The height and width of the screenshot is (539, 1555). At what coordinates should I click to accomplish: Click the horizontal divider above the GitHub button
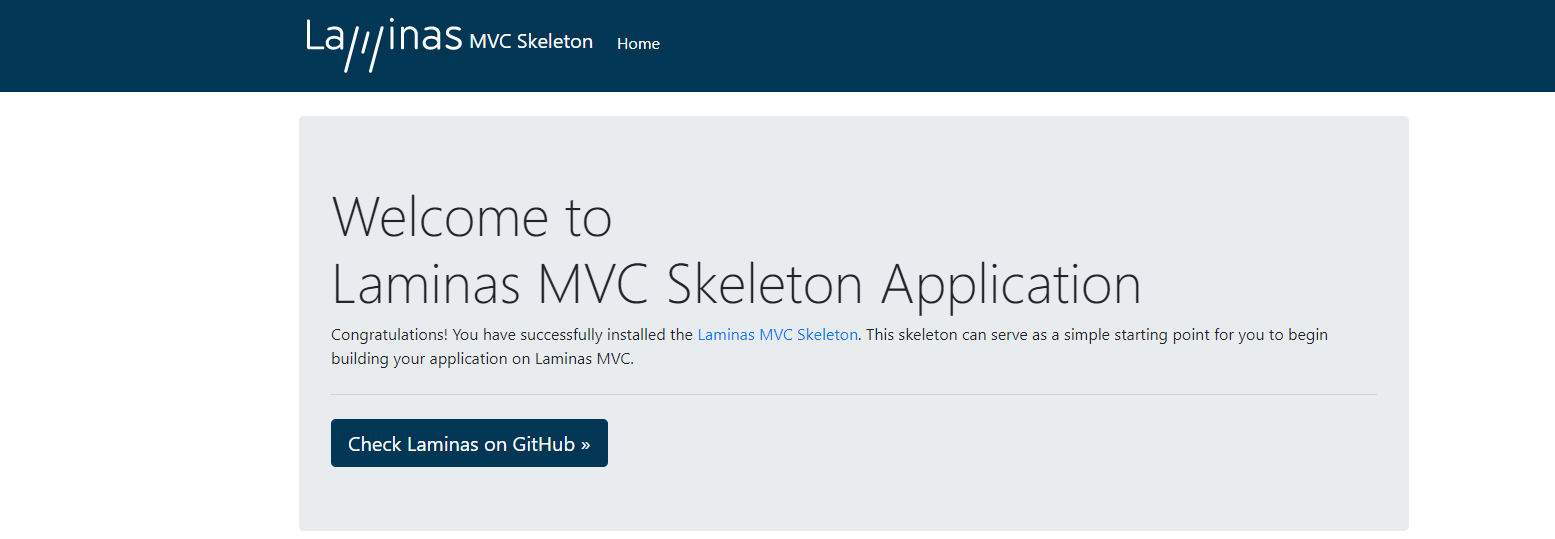coord(854,395)
